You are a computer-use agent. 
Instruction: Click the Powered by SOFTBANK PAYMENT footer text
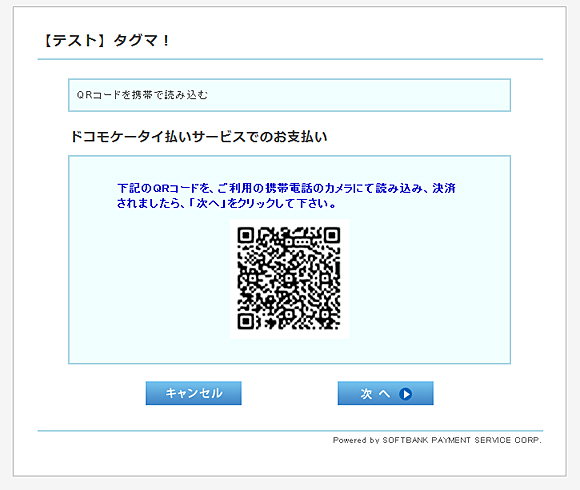[x=437, y=440]
